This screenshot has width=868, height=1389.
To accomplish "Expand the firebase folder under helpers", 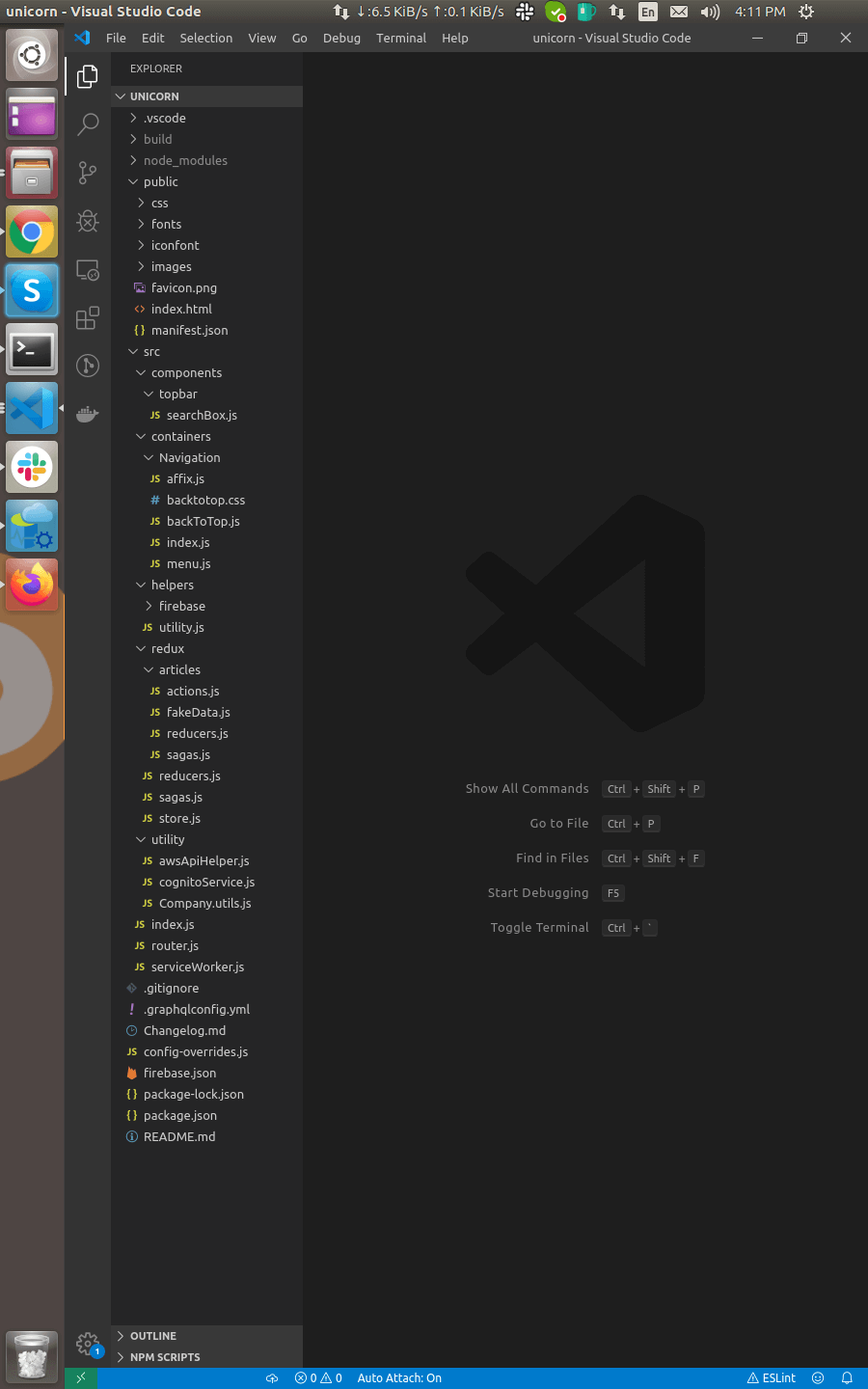I will pyautogui.click(x=206, y=606).
